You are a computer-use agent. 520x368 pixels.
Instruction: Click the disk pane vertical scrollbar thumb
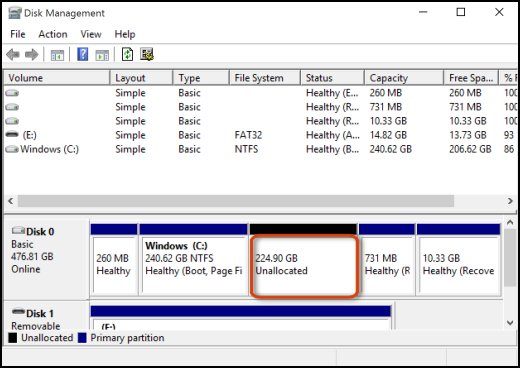[x=510, y=257]
